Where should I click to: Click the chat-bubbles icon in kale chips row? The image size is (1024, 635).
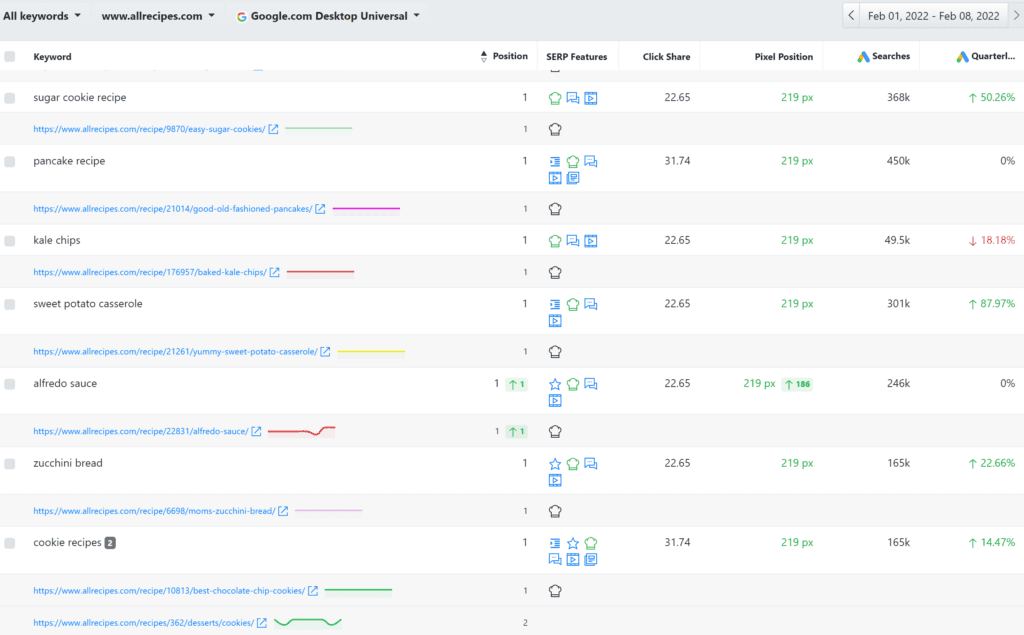point(573,240)
